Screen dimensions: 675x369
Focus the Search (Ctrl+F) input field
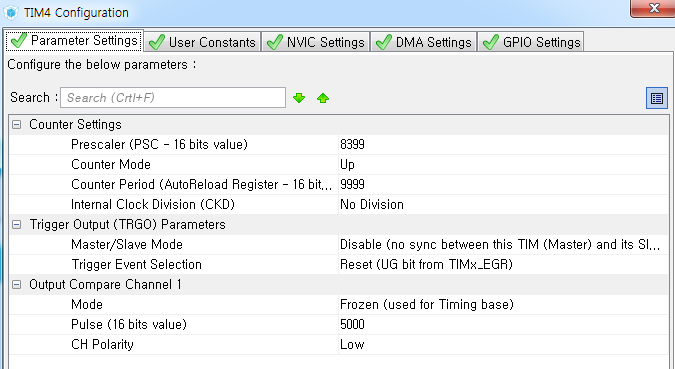pos(173,98)
